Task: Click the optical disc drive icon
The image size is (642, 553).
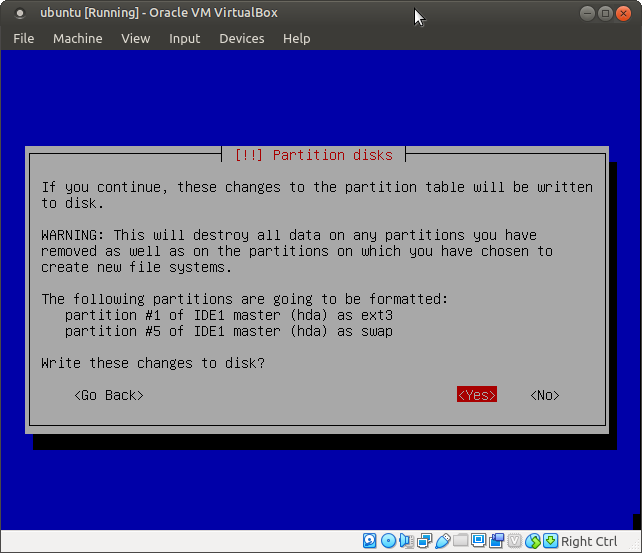Action: click(x=388, y=541)
